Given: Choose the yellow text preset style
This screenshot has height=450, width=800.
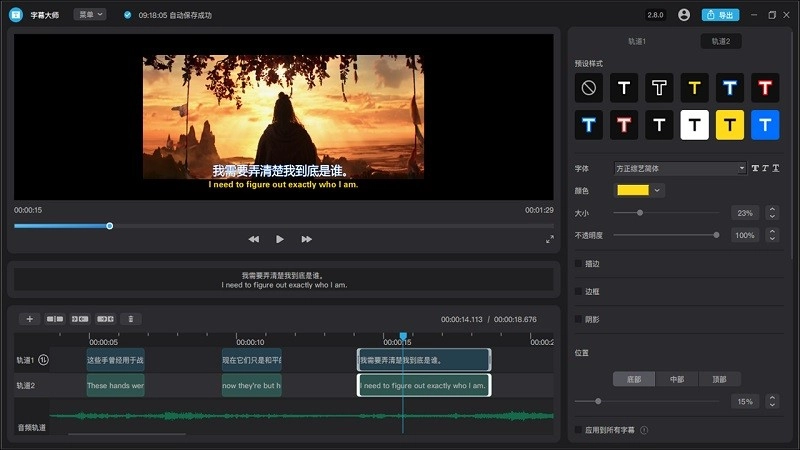Looking at the screenshot, I should 695,88.
